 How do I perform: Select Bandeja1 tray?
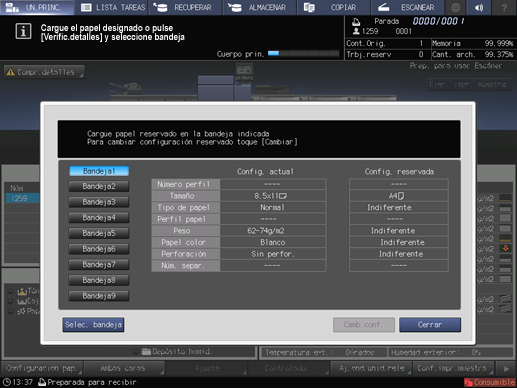coord(99,171)
